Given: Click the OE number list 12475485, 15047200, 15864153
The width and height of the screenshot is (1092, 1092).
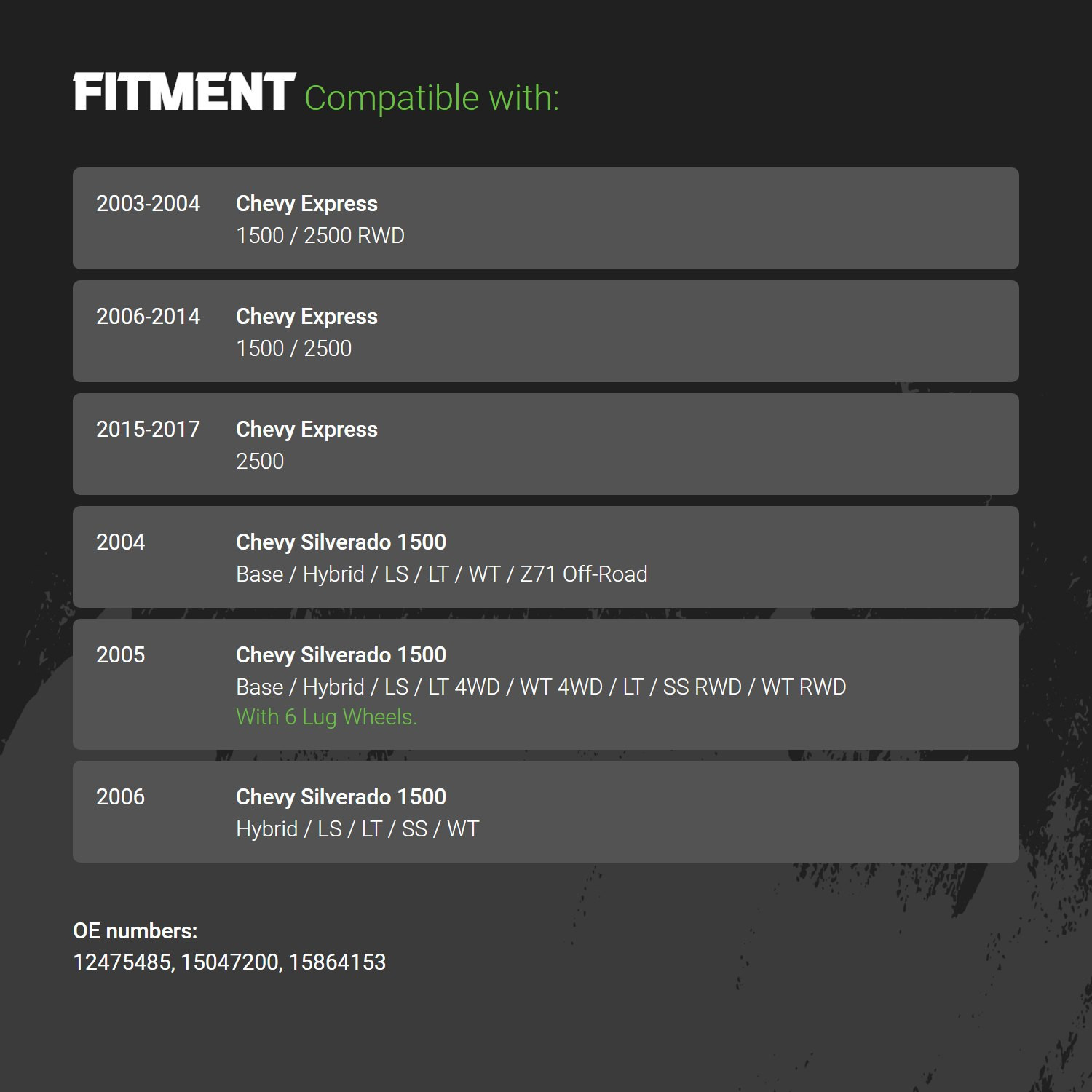Looking at the screenshot, I should (229, 962).
